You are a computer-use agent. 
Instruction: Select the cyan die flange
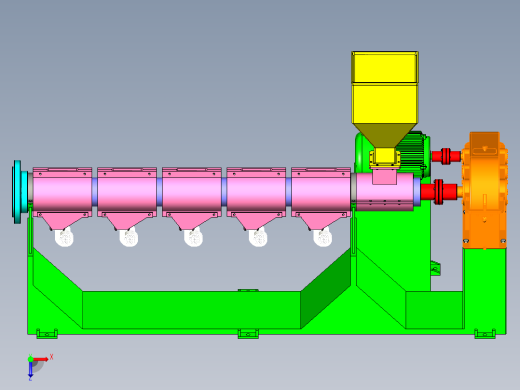coord(20,192)
